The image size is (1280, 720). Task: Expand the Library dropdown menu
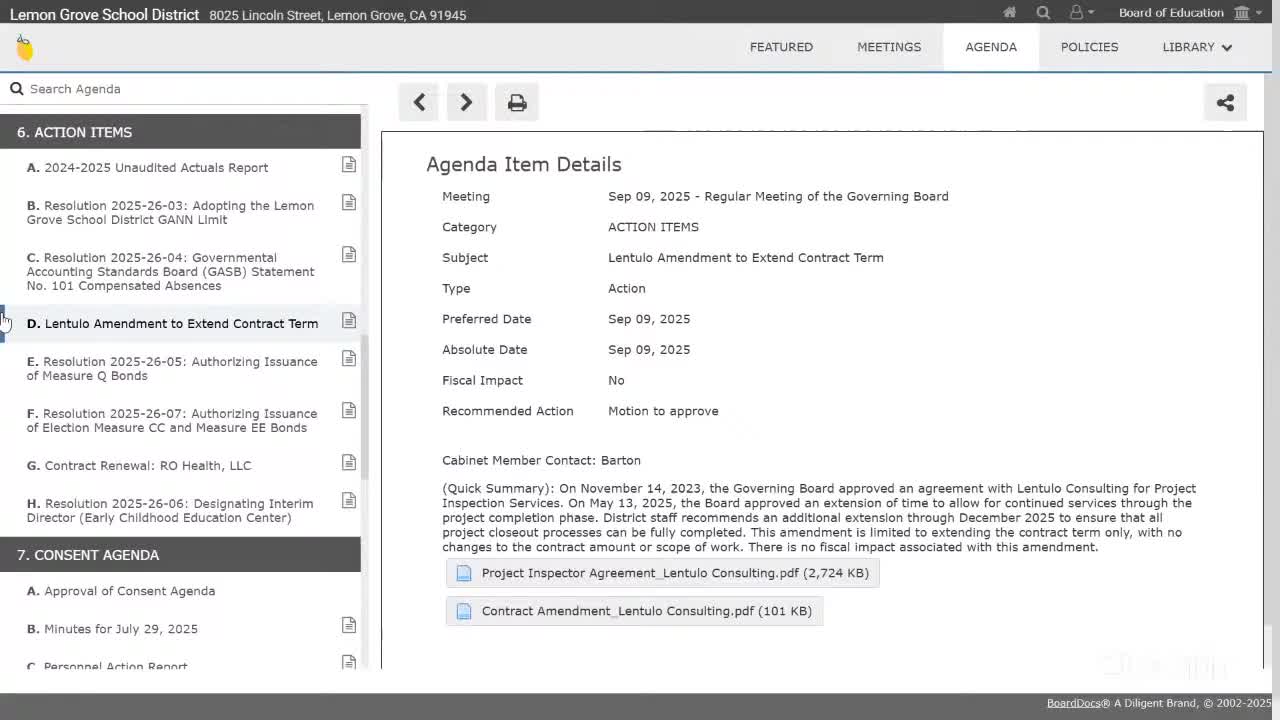coord(1197,47)
